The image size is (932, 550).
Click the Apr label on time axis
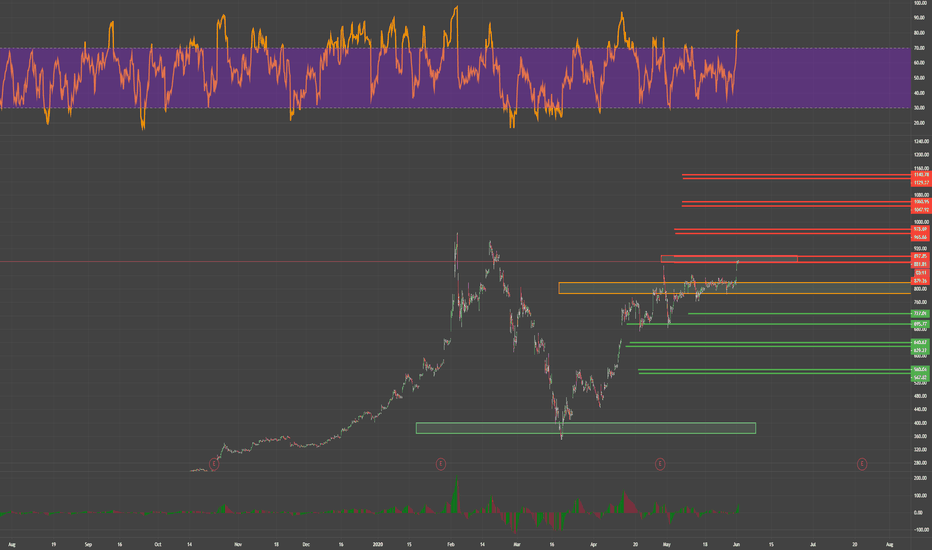(x=593, y=544)
